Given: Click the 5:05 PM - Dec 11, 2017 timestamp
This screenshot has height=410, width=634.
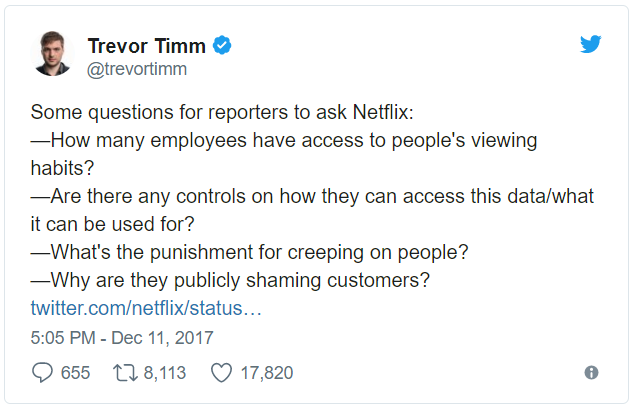Looking at the screenshot, I should pyautogui.click(x=122, y=338).
